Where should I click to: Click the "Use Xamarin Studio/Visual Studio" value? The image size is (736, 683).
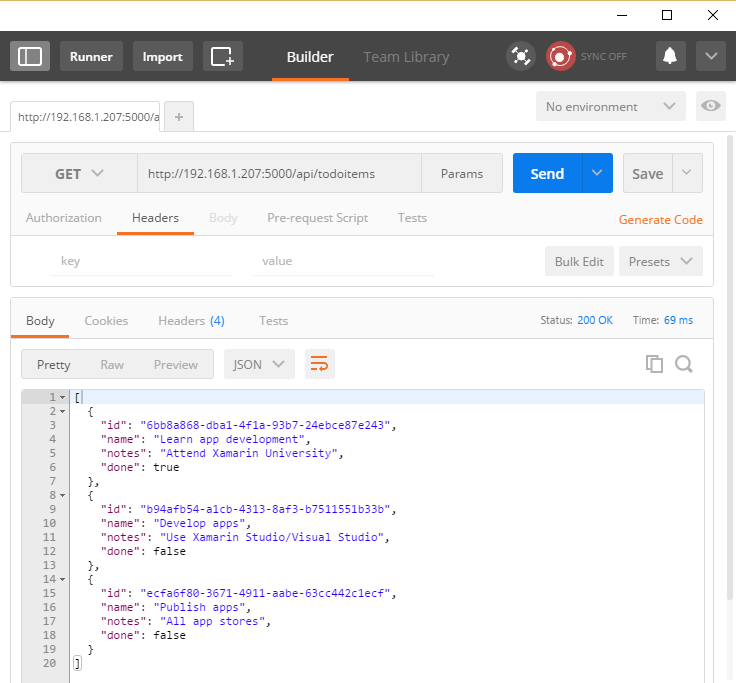tap(272, 537)
